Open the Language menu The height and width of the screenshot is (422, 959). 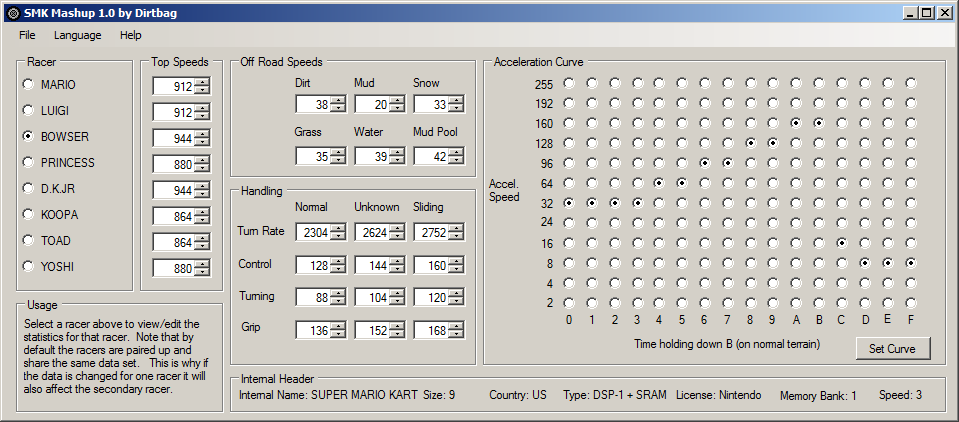click(78, 35)
